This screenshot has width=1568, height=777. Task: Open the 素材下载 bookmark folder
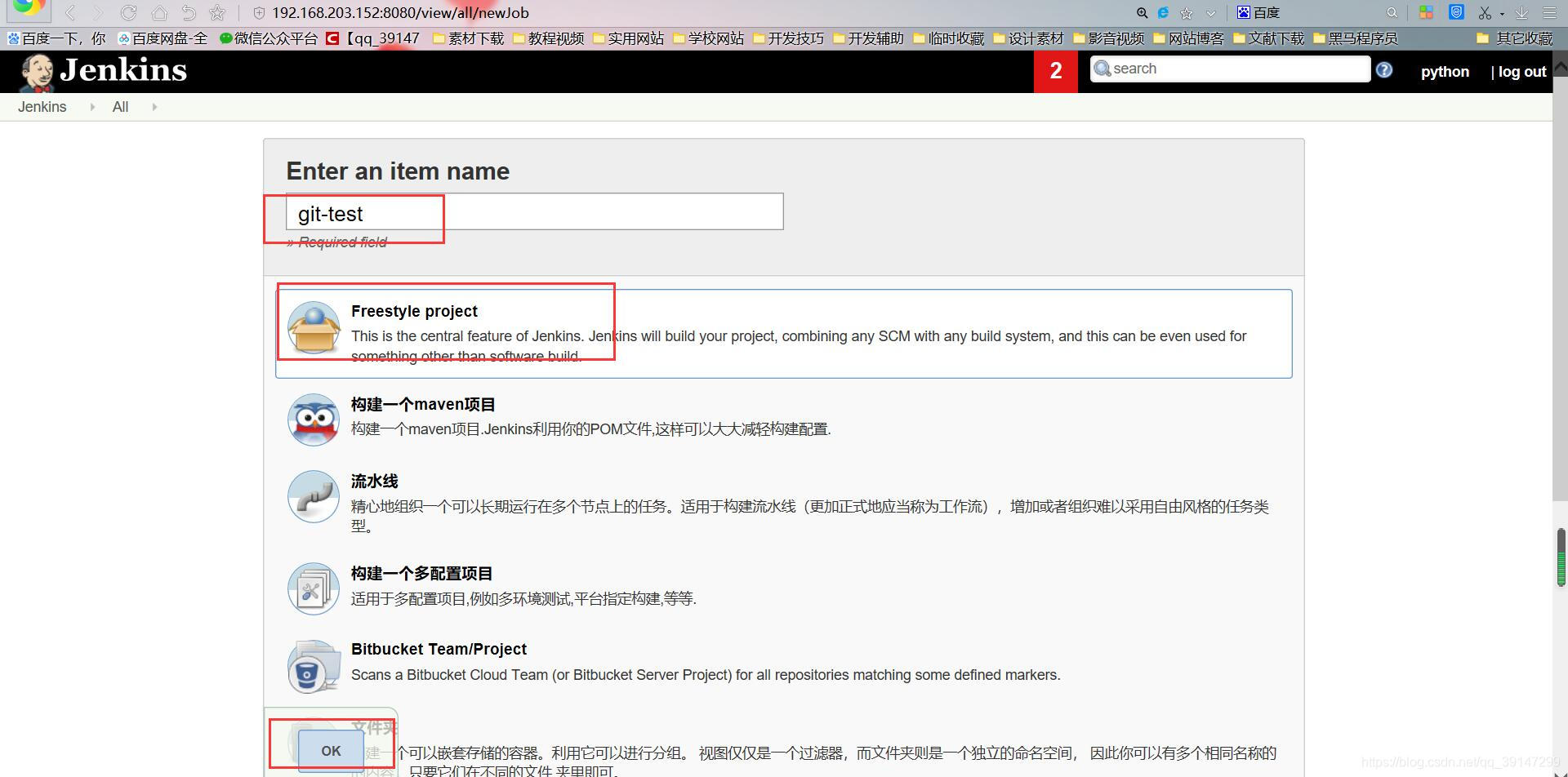pyautogui.click(x=468, y=38)
